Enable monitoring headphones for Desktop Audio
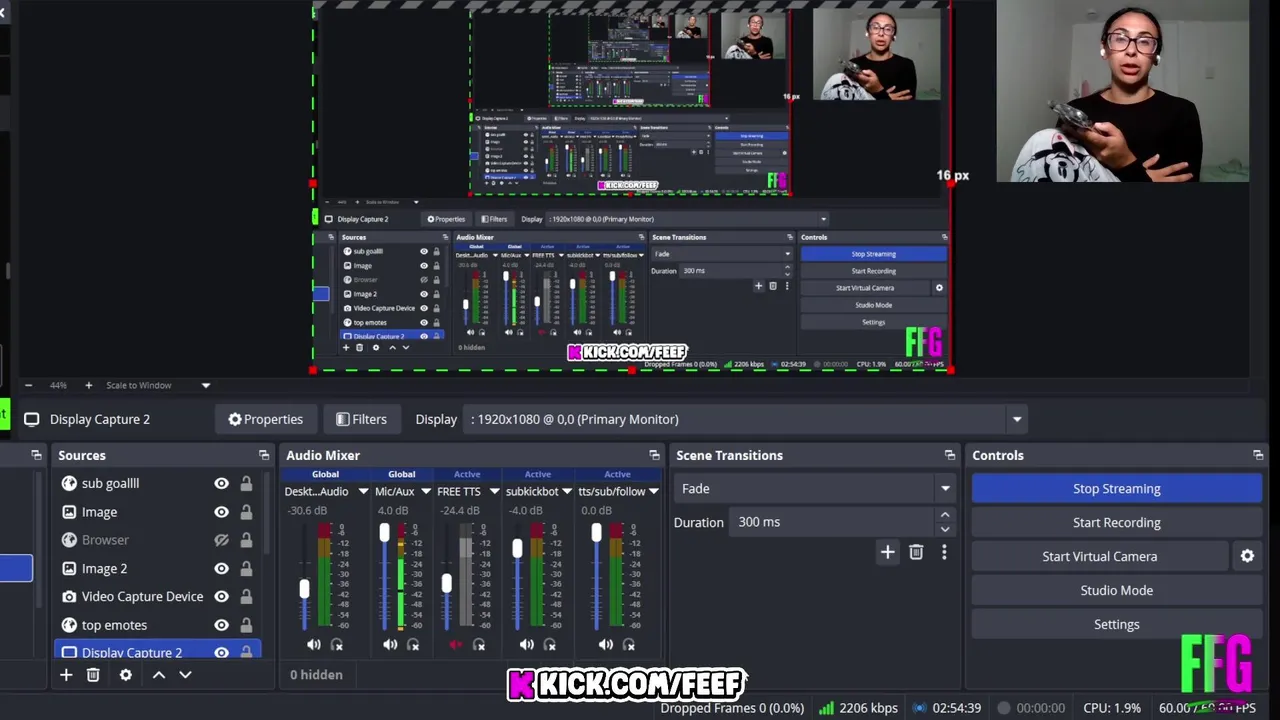1280x720 pixels. point(337,645)
